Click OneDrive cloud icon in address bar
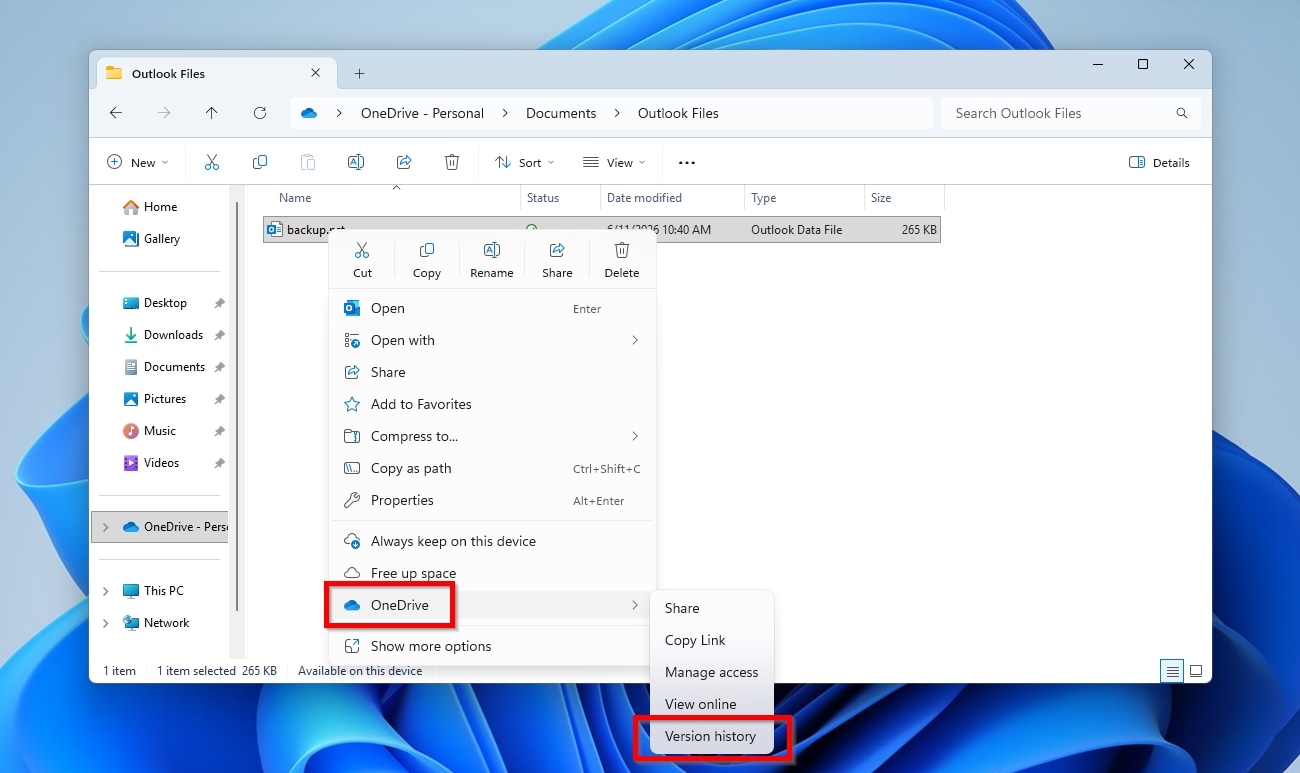The image size is (1300, 773). click(x=309, y=113)
